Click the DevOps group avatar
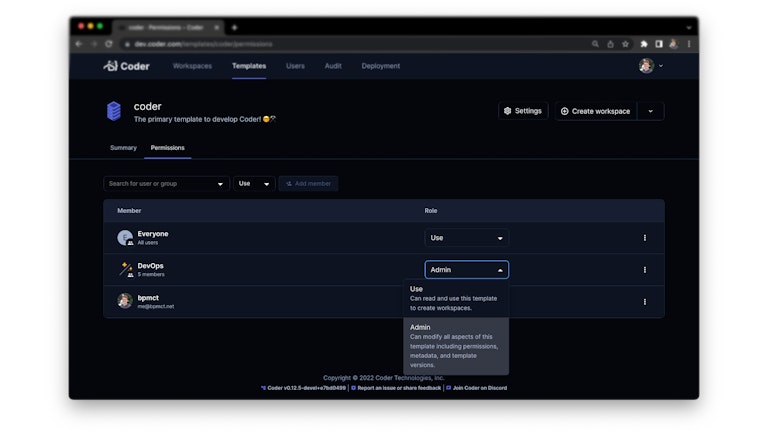The height and width of the screenshot is (432, 768). click(125, 269)
